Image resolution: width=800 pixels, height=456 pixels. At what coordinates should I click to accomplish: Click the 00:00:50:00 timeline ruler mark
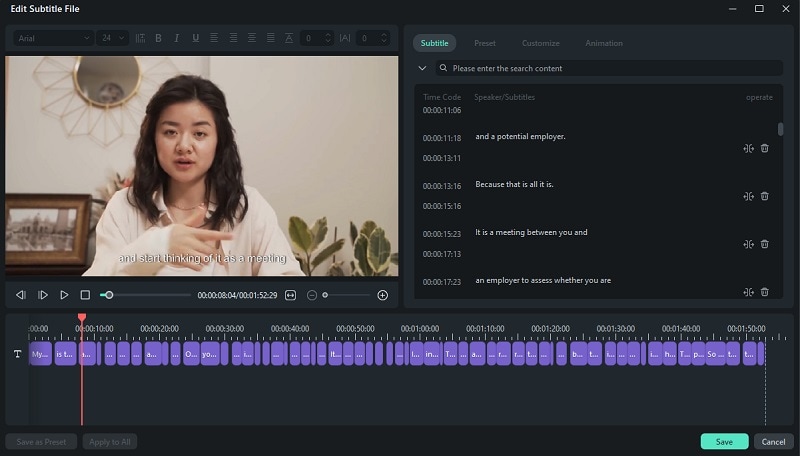click(355, 329)
